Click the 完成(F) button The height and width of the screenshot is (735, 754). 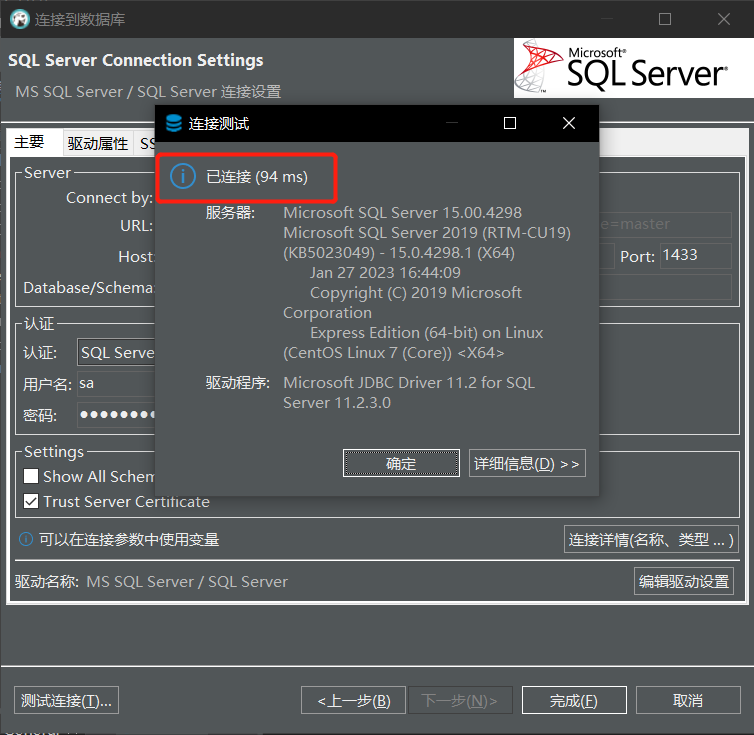(574, 700)
